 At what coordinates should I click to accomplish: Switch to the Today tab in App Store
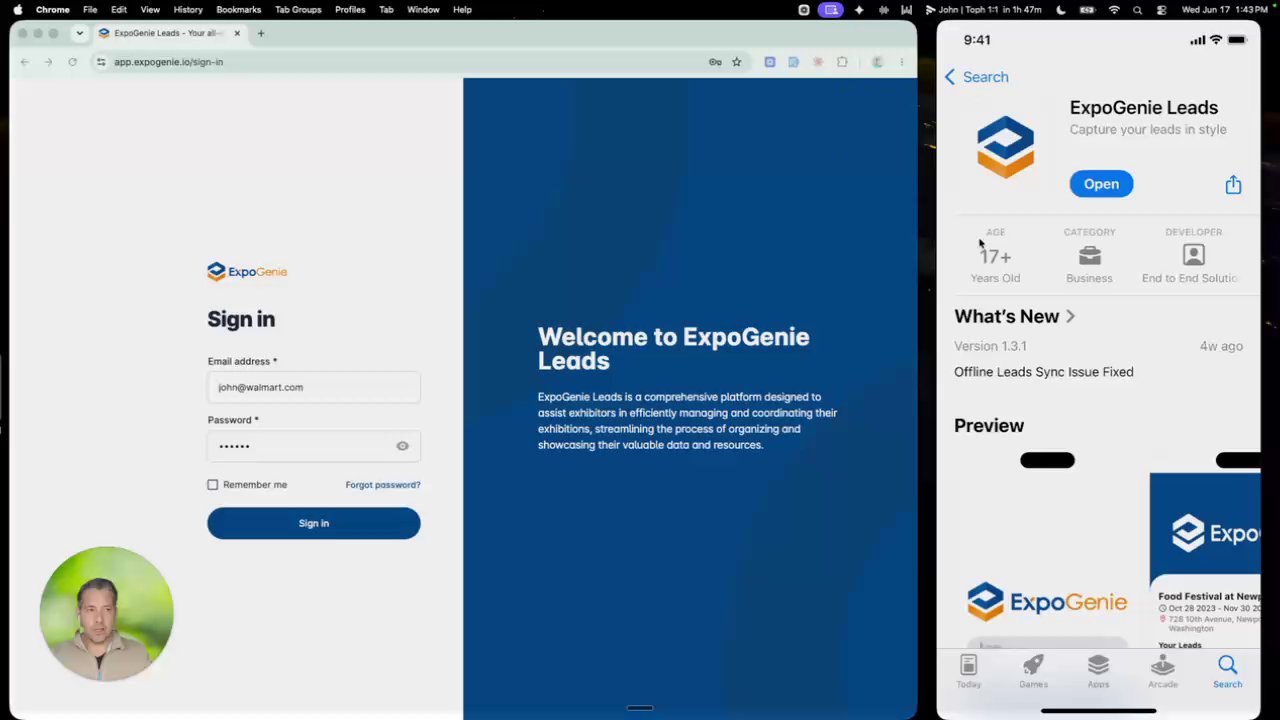coord(968,671)
